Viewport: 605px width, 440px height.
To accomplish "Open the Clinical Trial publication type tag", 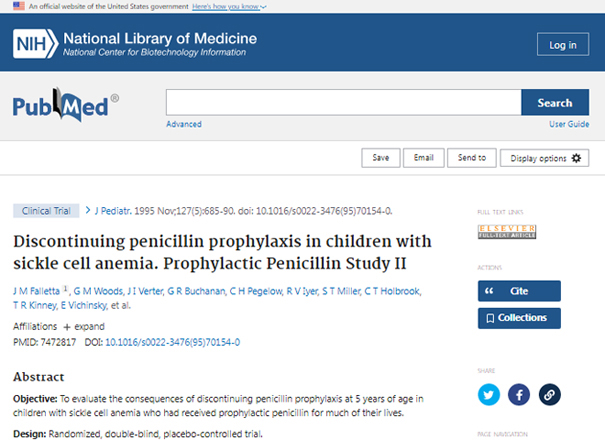I will (x=46, y=211).
